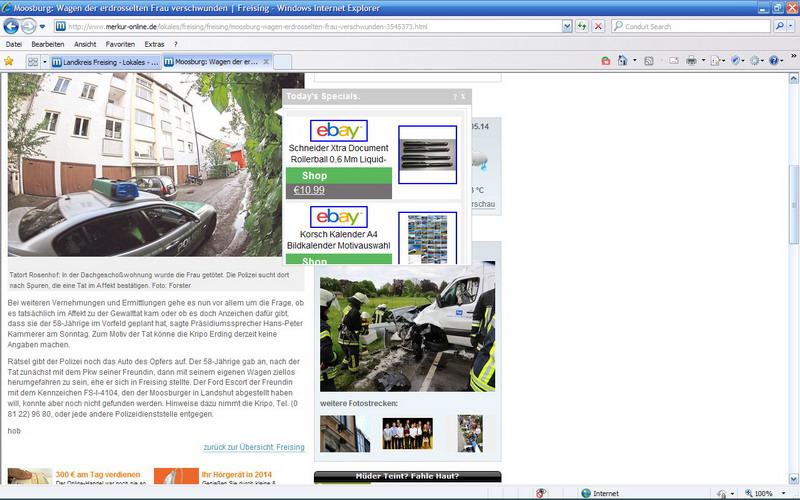Follow the zurück zur Übersicht: Freising link
The width and height of the screenshot is (800, 500).
click(254, 447)
